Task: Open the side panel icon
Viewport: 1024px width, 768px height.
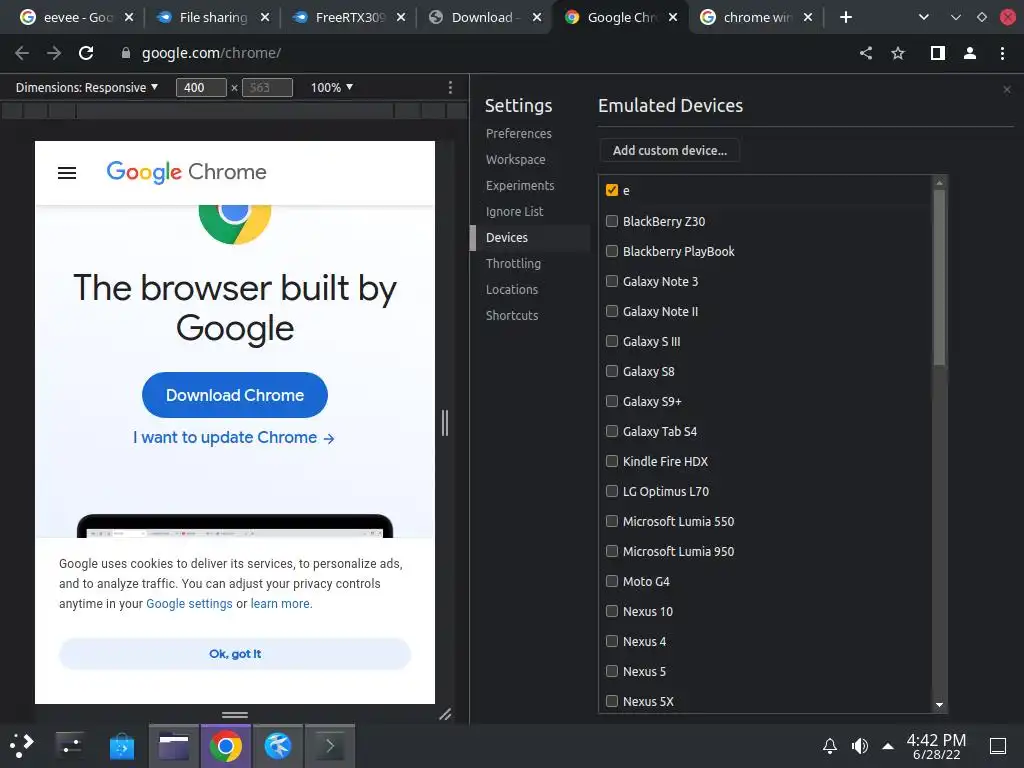Action: pyautogui.click(x=938, y=53)
